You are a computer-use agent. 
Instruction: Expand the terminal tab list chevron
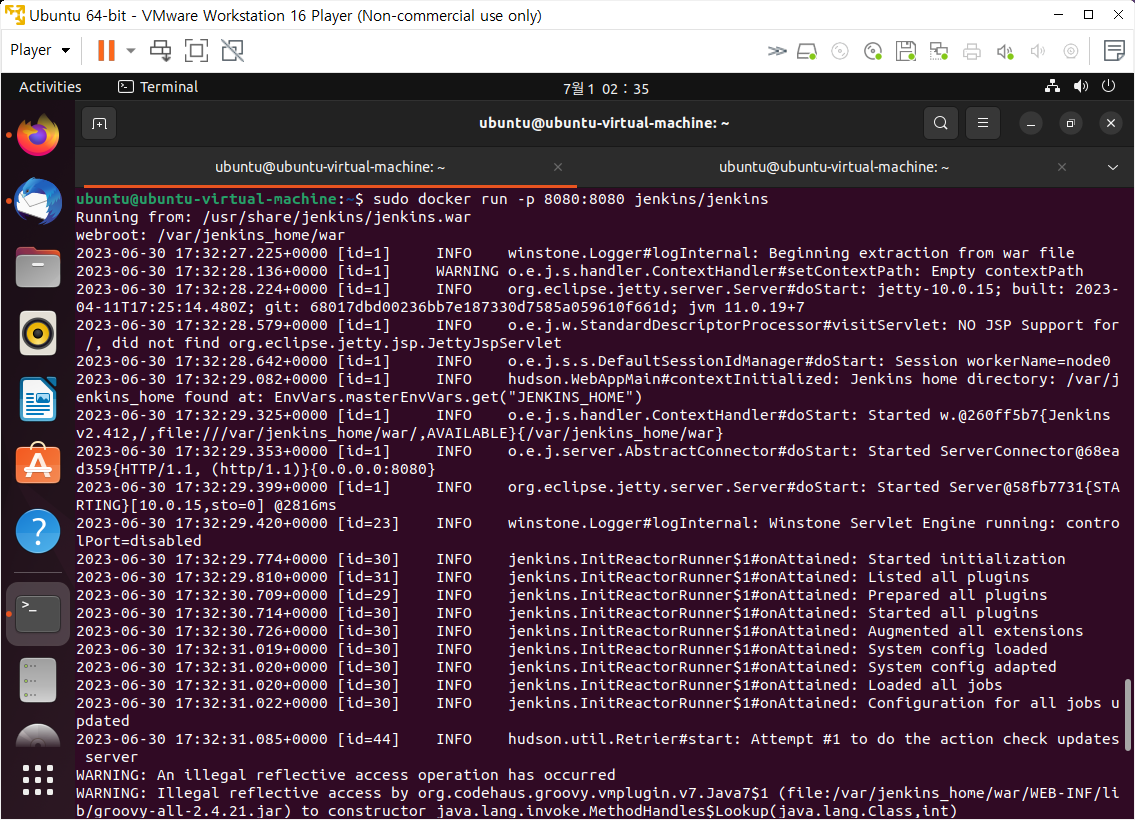1113,167
